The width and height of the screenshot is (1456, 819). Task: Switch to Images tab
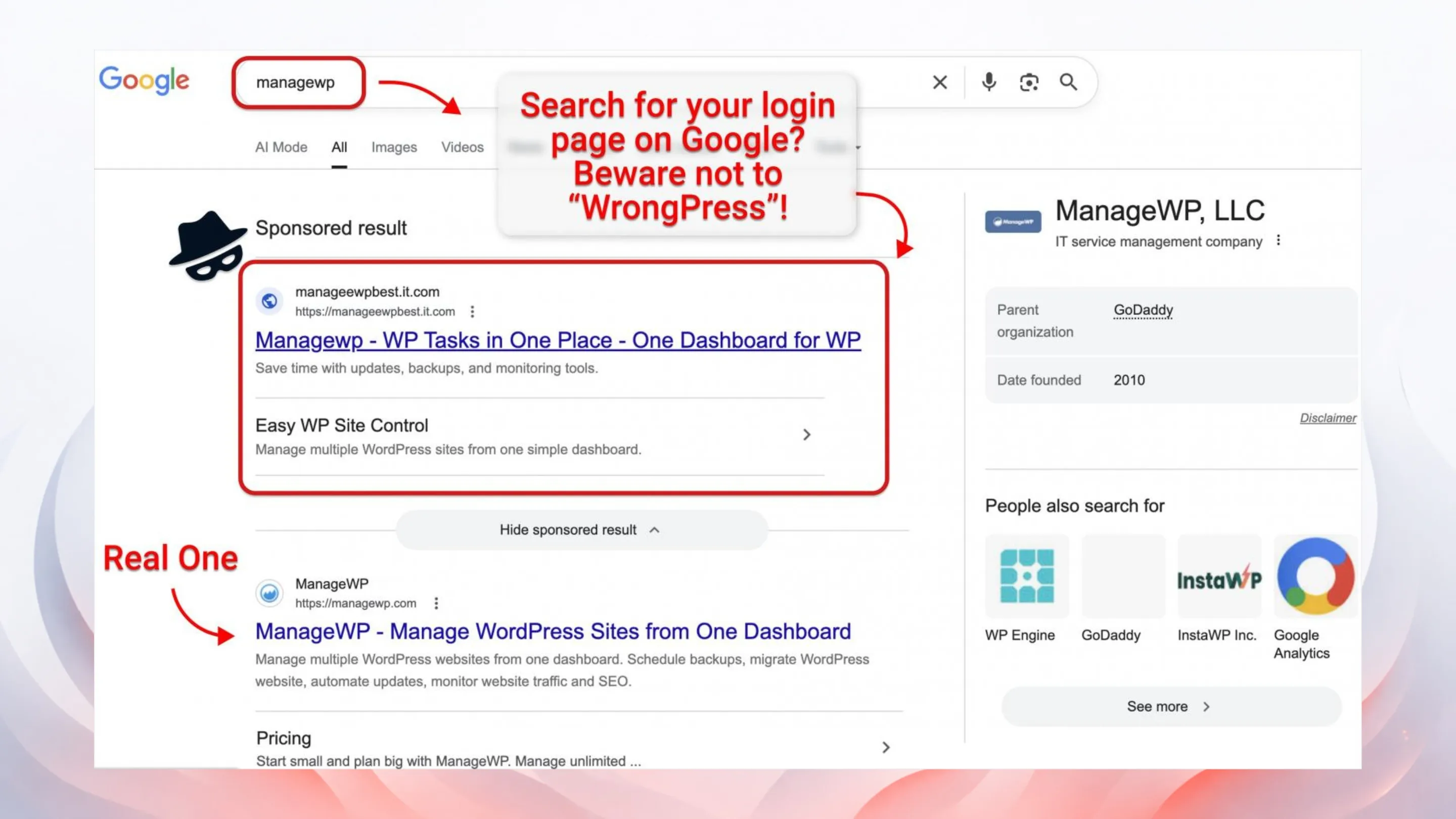pyautogui.click(x=394, y=147)
